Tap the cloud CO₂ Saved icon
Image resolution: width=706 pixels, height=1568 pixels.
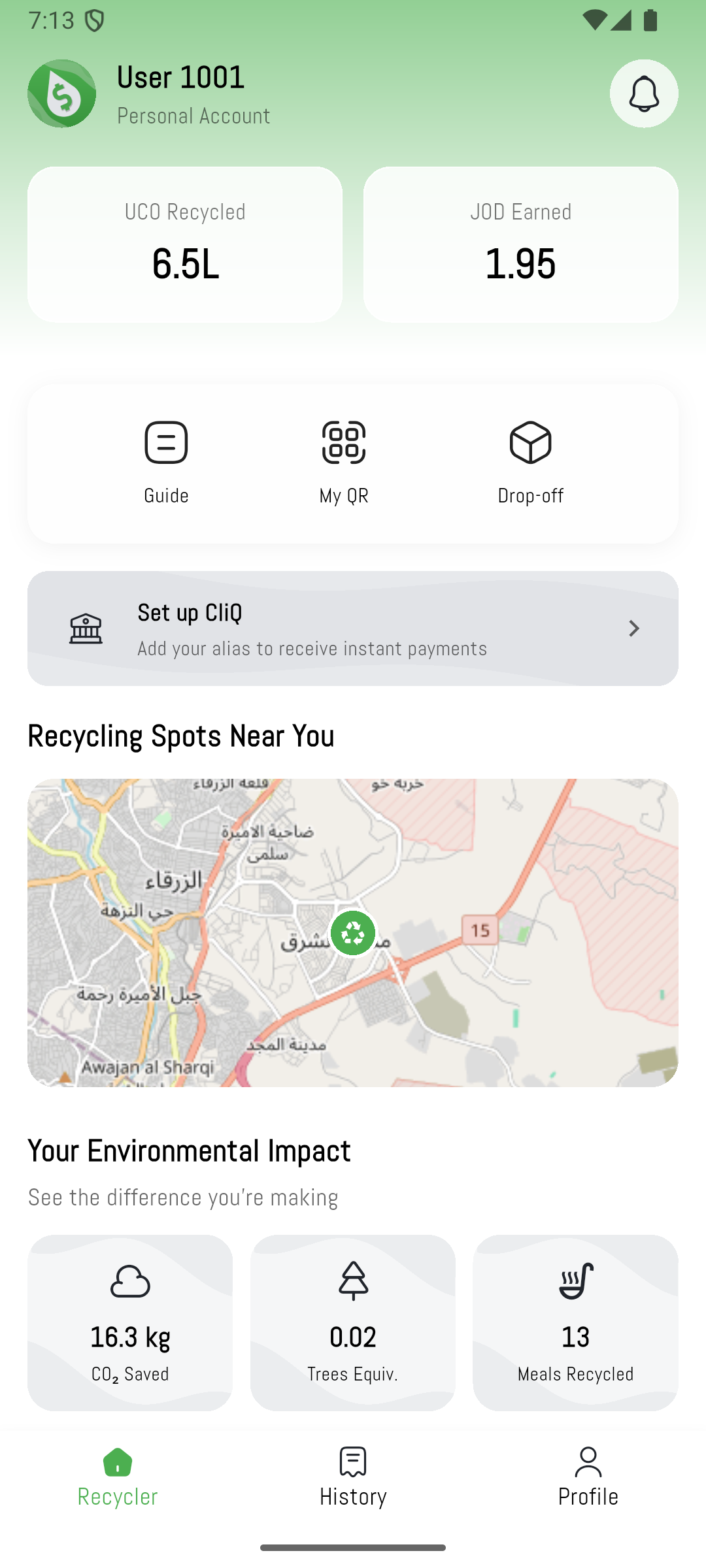click(130, 1281)
